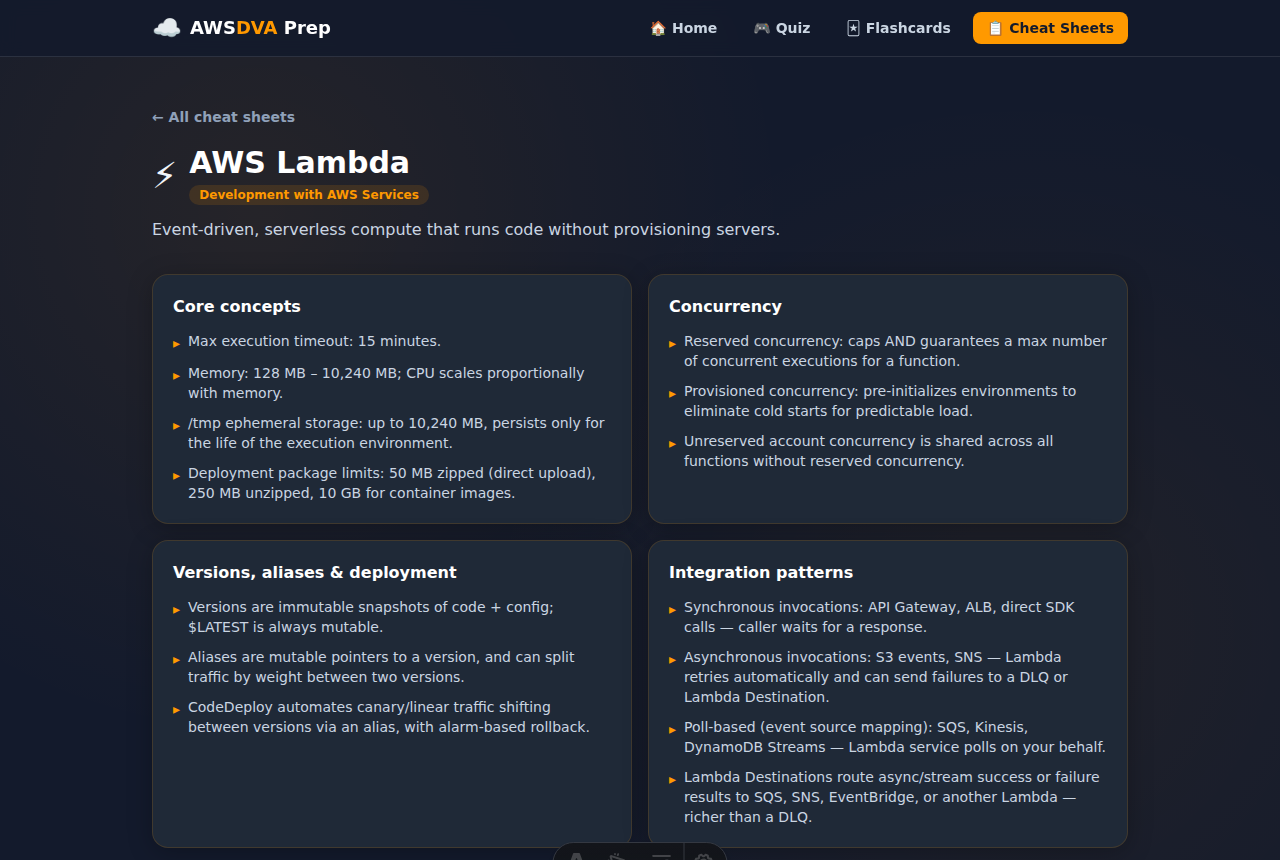Click the Versions, aliases & deployment heading

click(315, 572)
